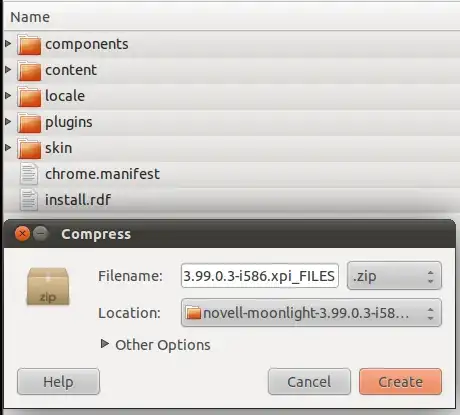This screenshot has height=415, width=460.
Task: Click inside the Filename text field
Action: (260, 276)
